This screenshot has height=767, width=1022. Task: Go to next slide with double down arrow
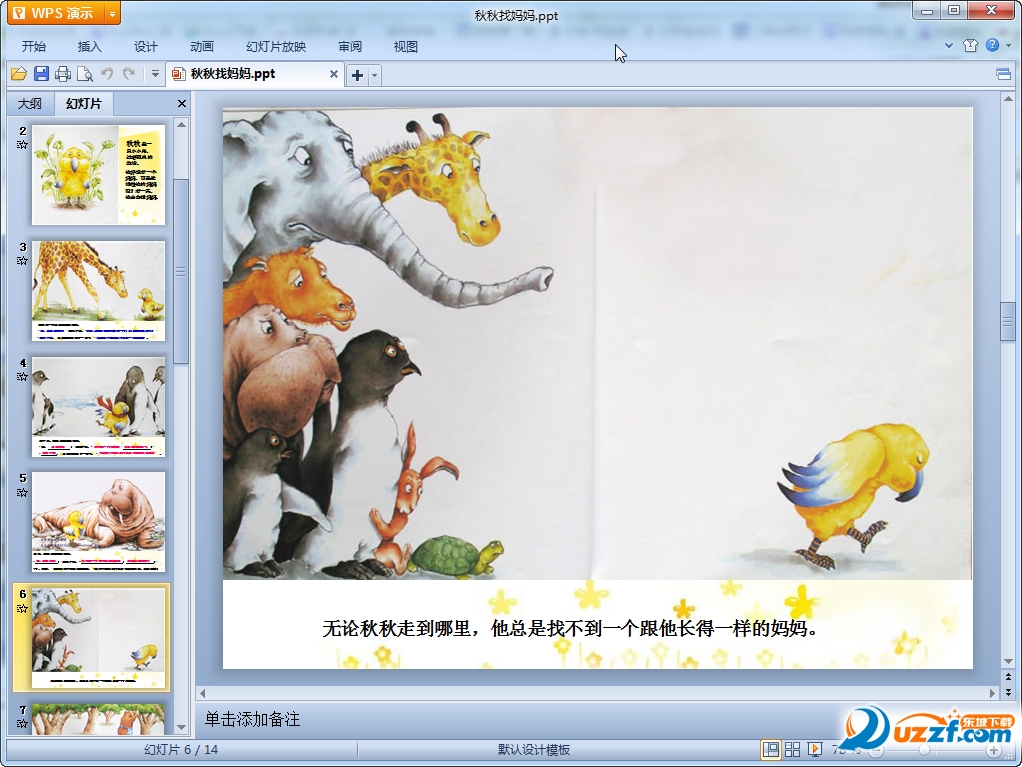click(1008, 691)
